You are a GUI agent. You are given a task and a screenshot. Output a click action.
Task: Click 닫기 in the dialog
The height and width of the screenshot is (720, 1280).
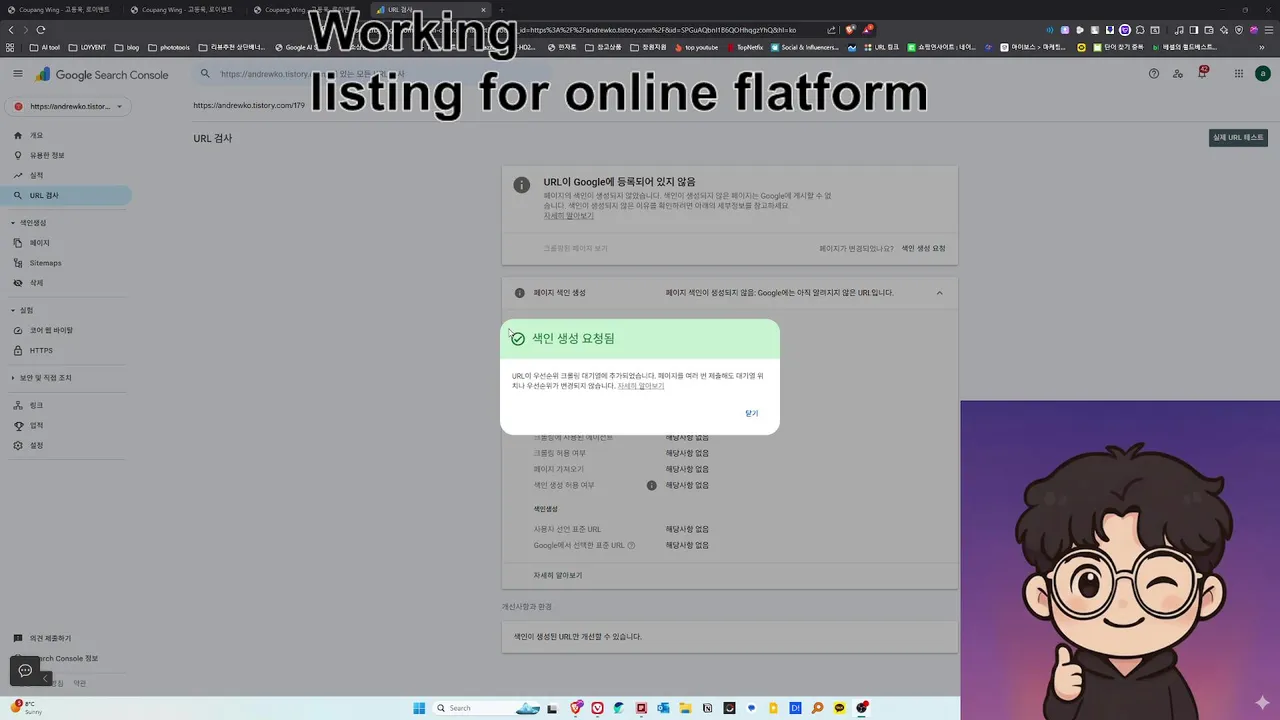752,413
